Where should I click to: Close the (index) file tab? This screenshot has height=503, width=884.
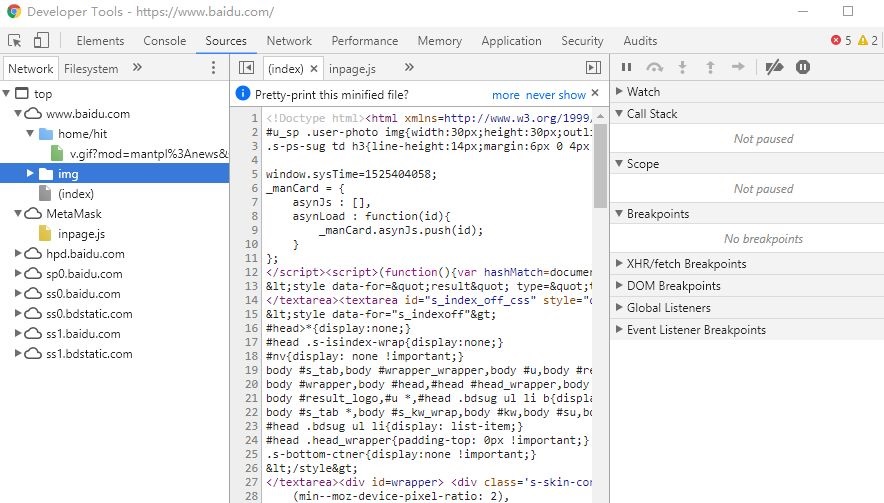(x=313, y=69)
